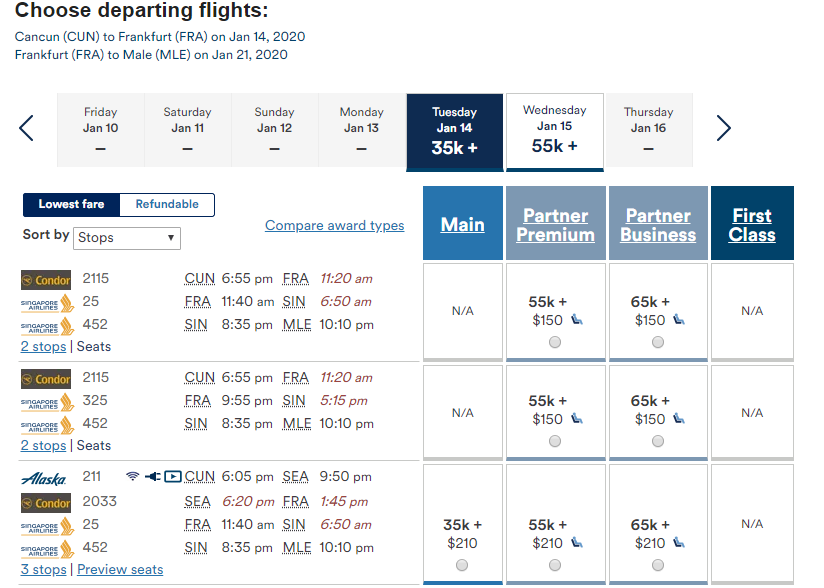This screenshot has width=824, height=588.
Task: Click the next dates right arrow
Action: pyautogui.click(x=723, y=128)
